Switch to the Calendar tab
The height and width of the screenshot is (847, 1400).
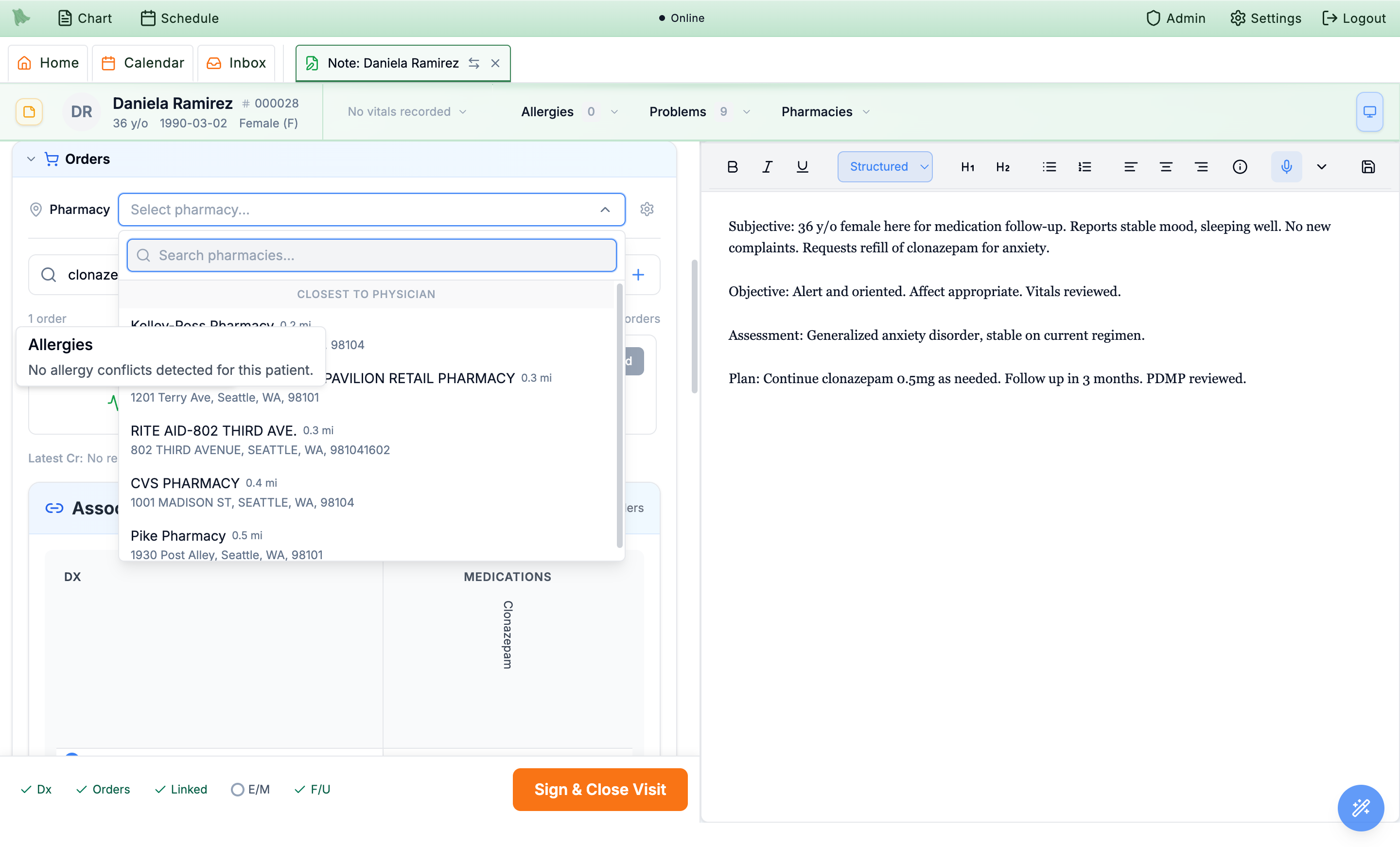coord(142,63)
